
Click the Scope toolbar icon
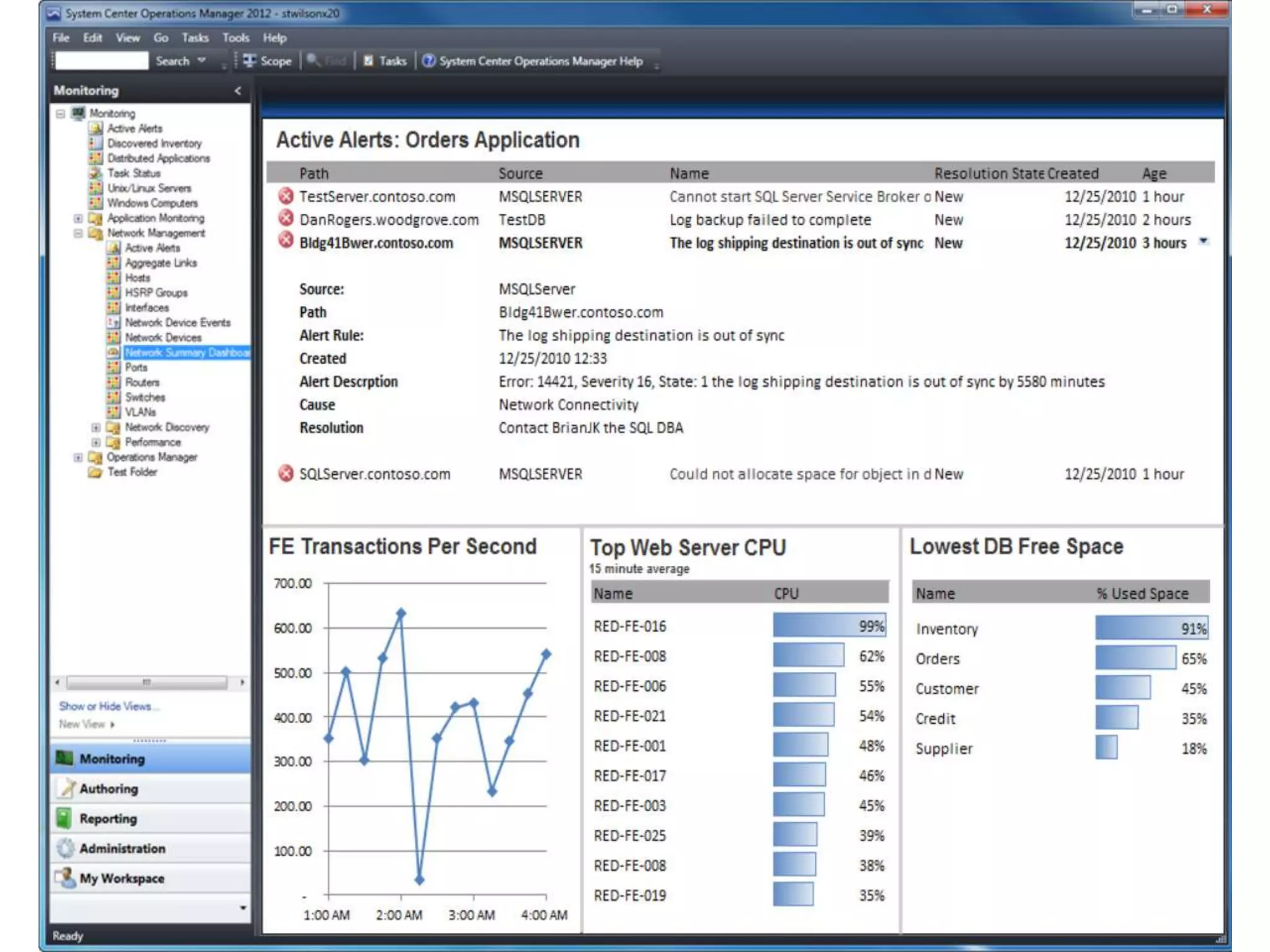(x=250, y=61)
